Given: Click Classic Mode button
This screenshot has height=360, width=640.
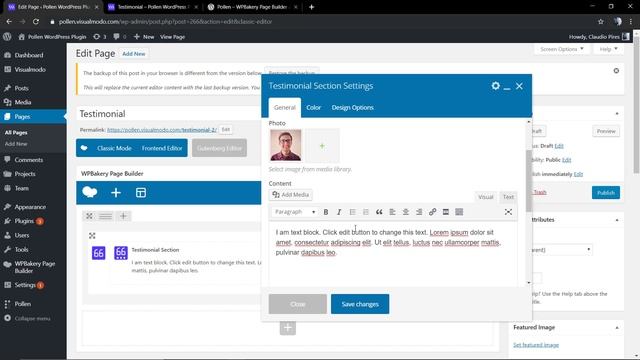Looking at the screenshot, I should point(114,148).
